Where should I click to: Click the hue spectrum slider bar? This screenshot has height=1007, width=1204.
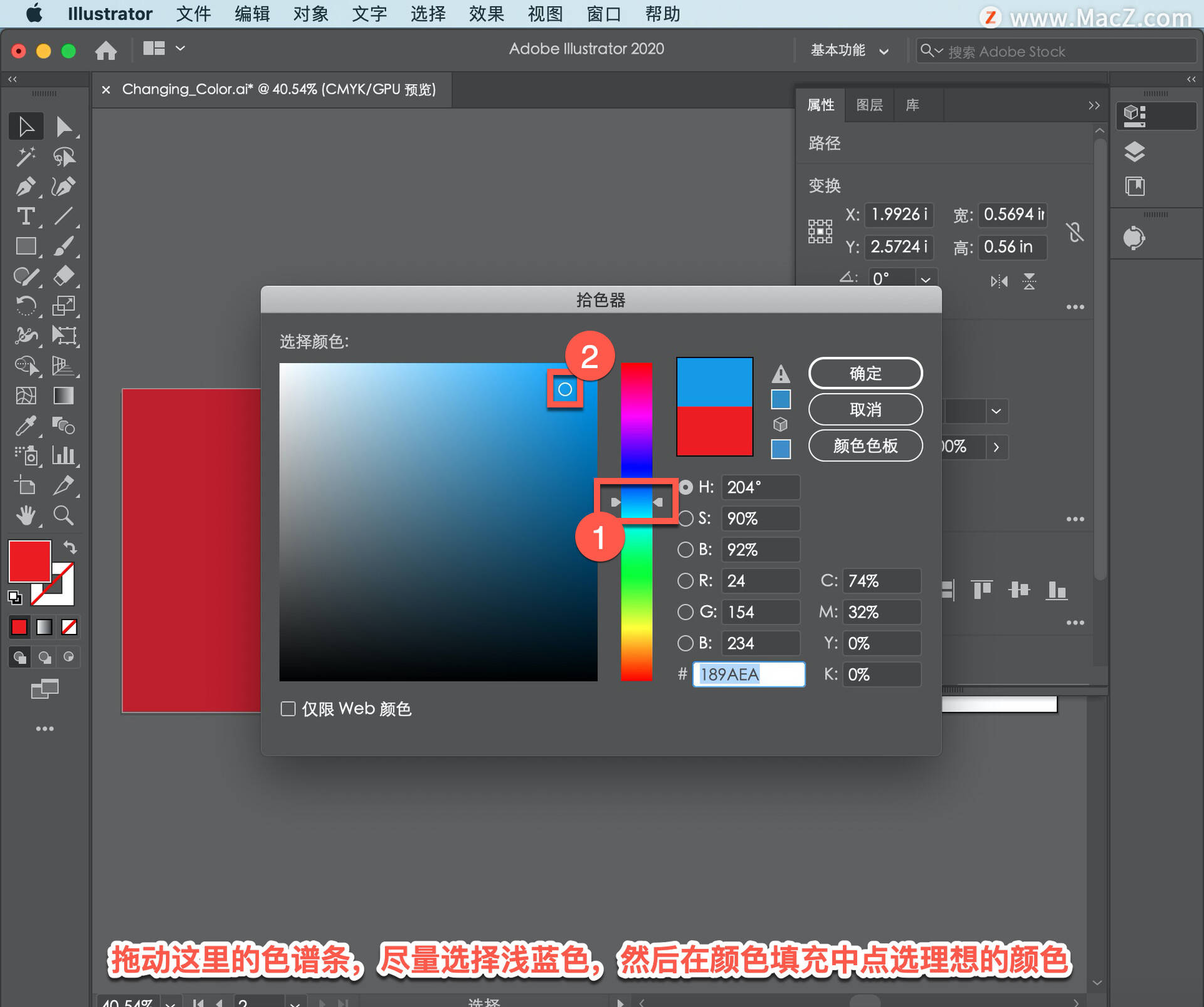pos(636,522)
